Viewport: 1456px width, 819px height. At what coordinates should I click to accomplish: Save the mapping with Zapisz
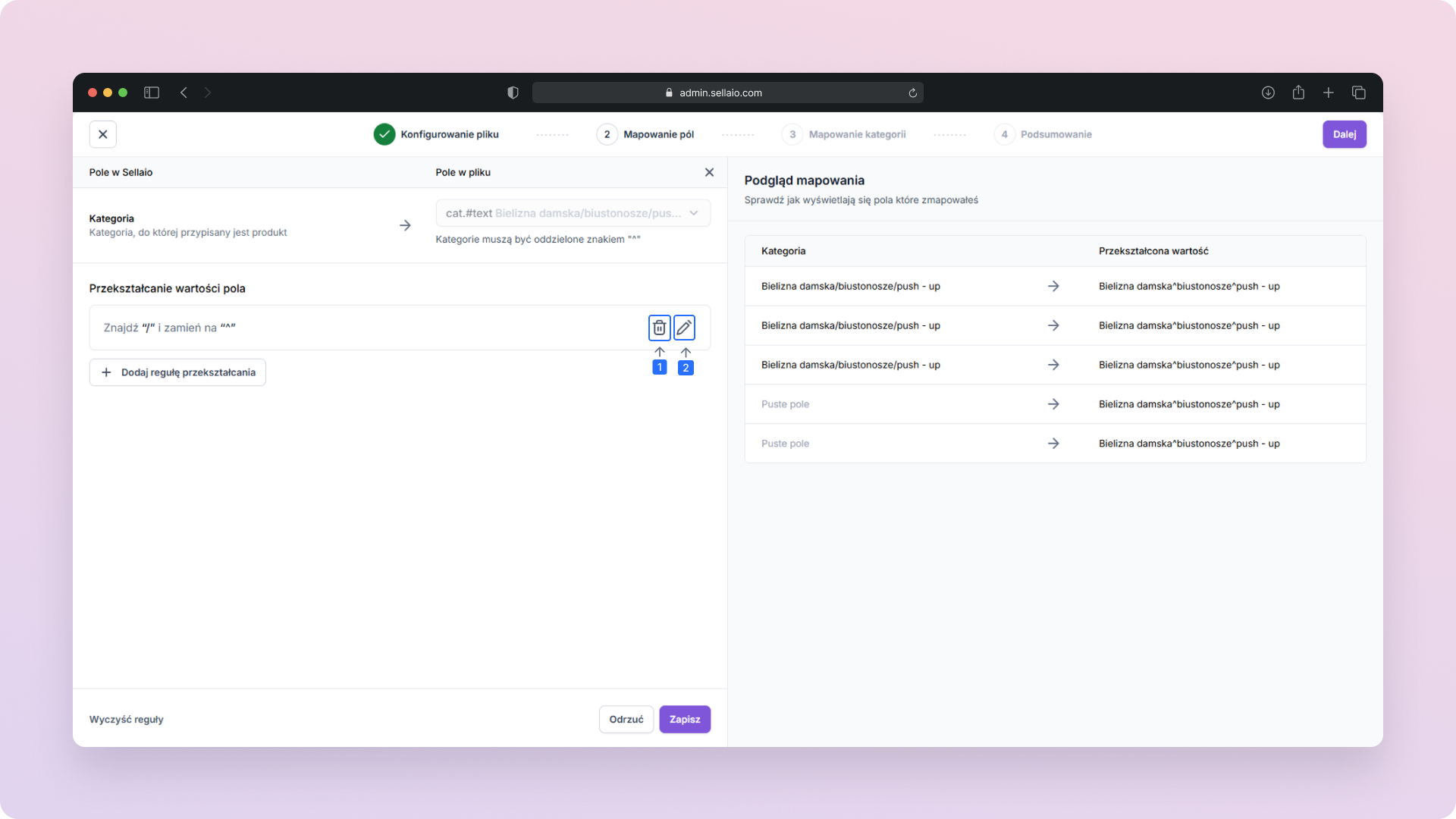tap(685, 720)
